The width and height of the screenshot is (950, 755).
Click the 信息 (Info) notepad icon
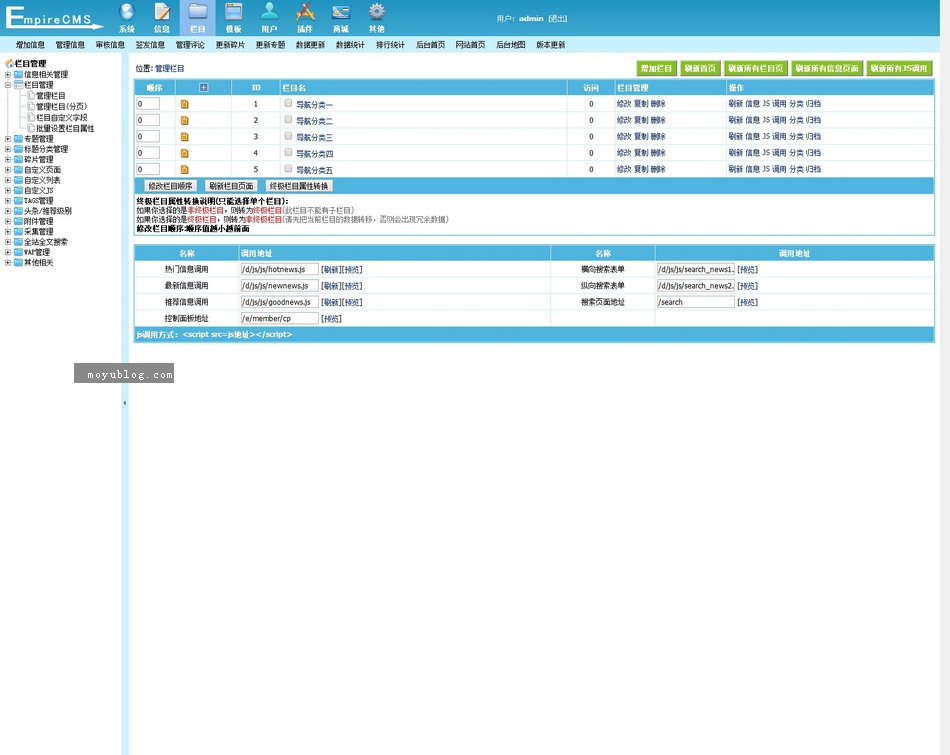[162, 17]
